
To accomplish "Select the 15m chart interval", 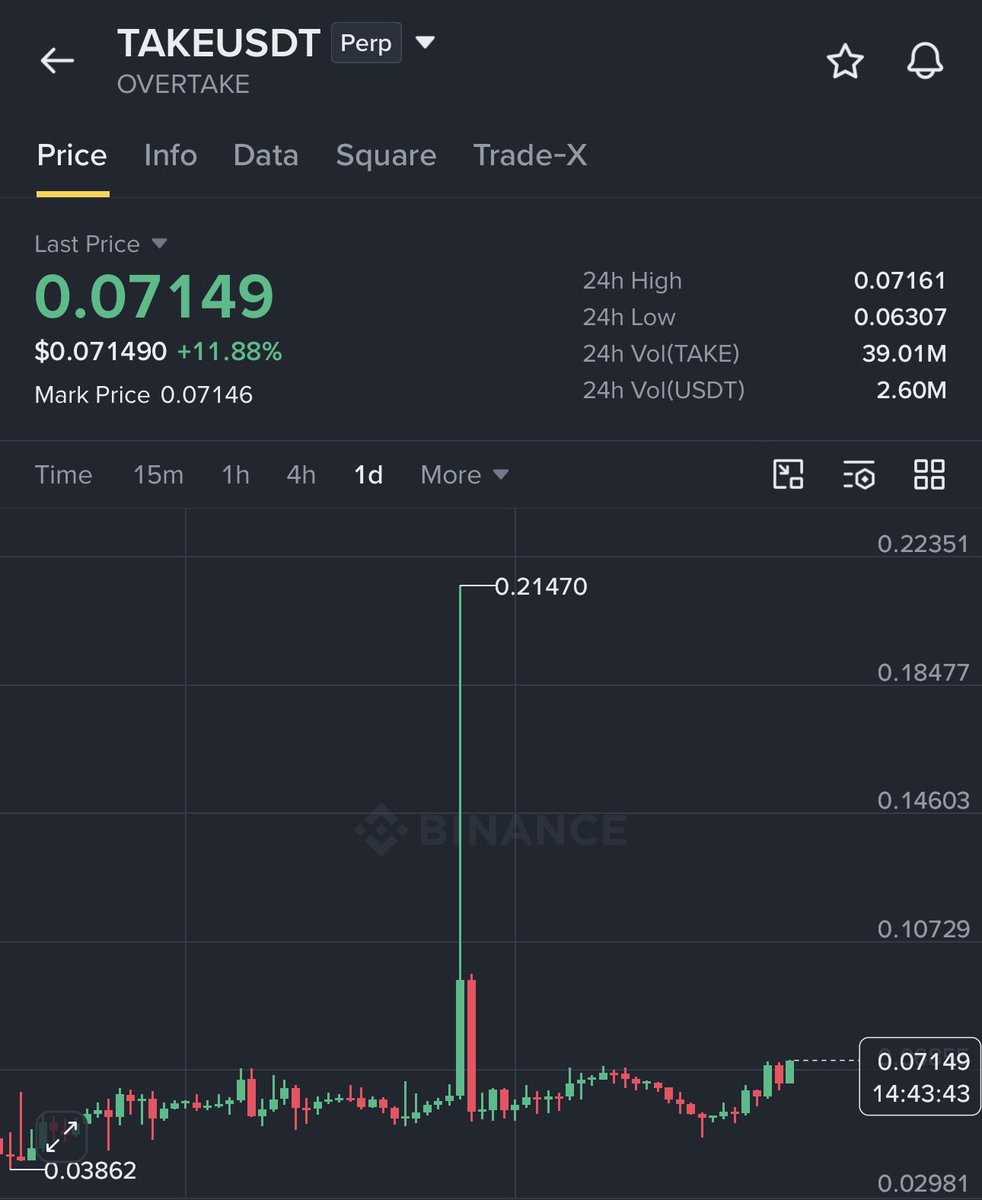I will 159,475.
